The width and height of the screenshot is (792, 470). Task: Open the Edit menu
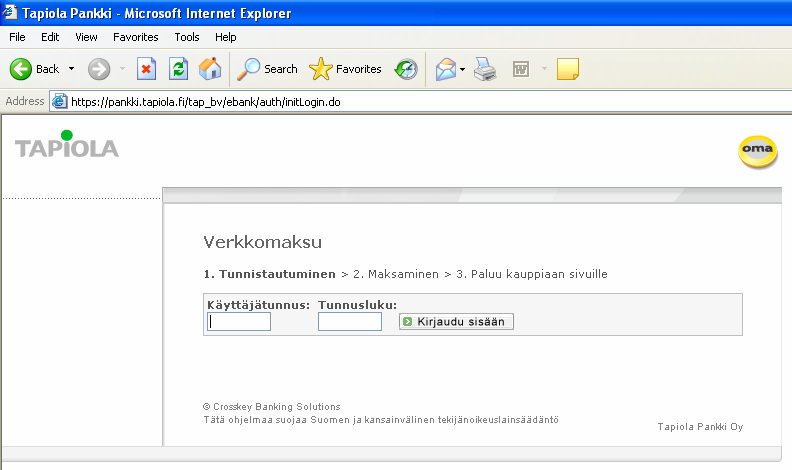pyautogui.click(x=50, y=37)
